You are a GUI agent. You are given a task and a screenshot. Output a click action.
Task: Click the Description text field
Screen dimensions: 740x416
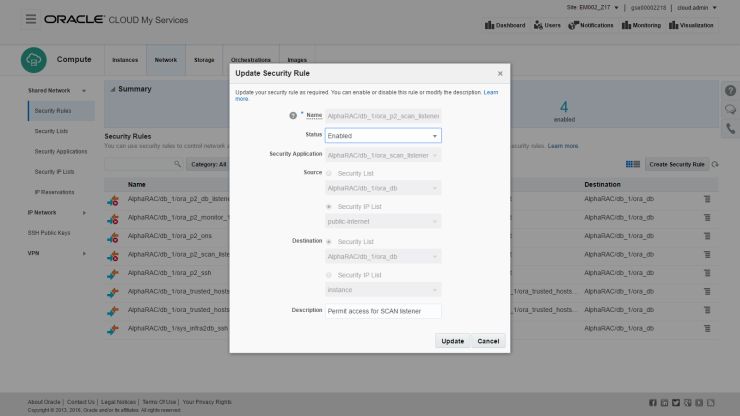[383, 311]
